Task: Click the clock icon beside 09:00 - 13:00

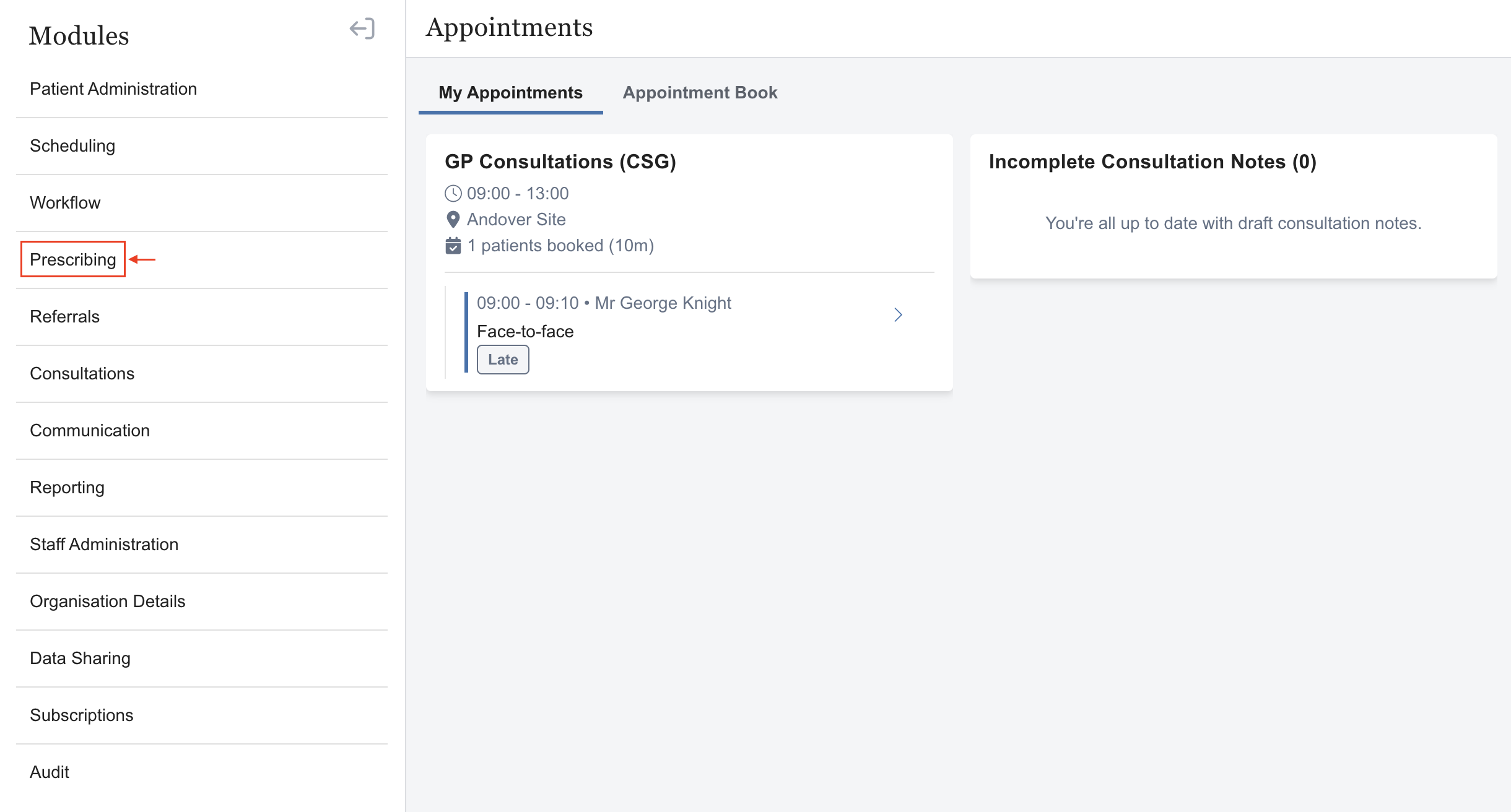Action: click(x=453, y=194)
